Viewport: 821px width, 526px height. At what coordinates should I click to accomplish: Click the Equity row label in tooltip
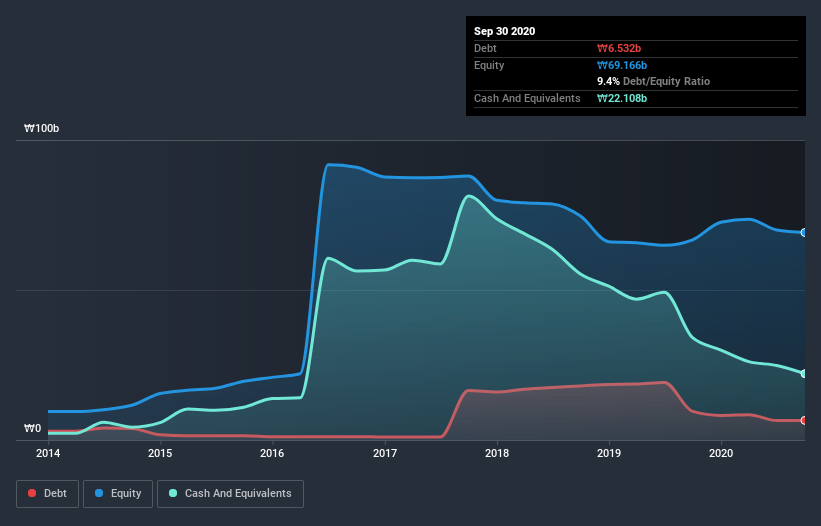click(x=489, y=65)
